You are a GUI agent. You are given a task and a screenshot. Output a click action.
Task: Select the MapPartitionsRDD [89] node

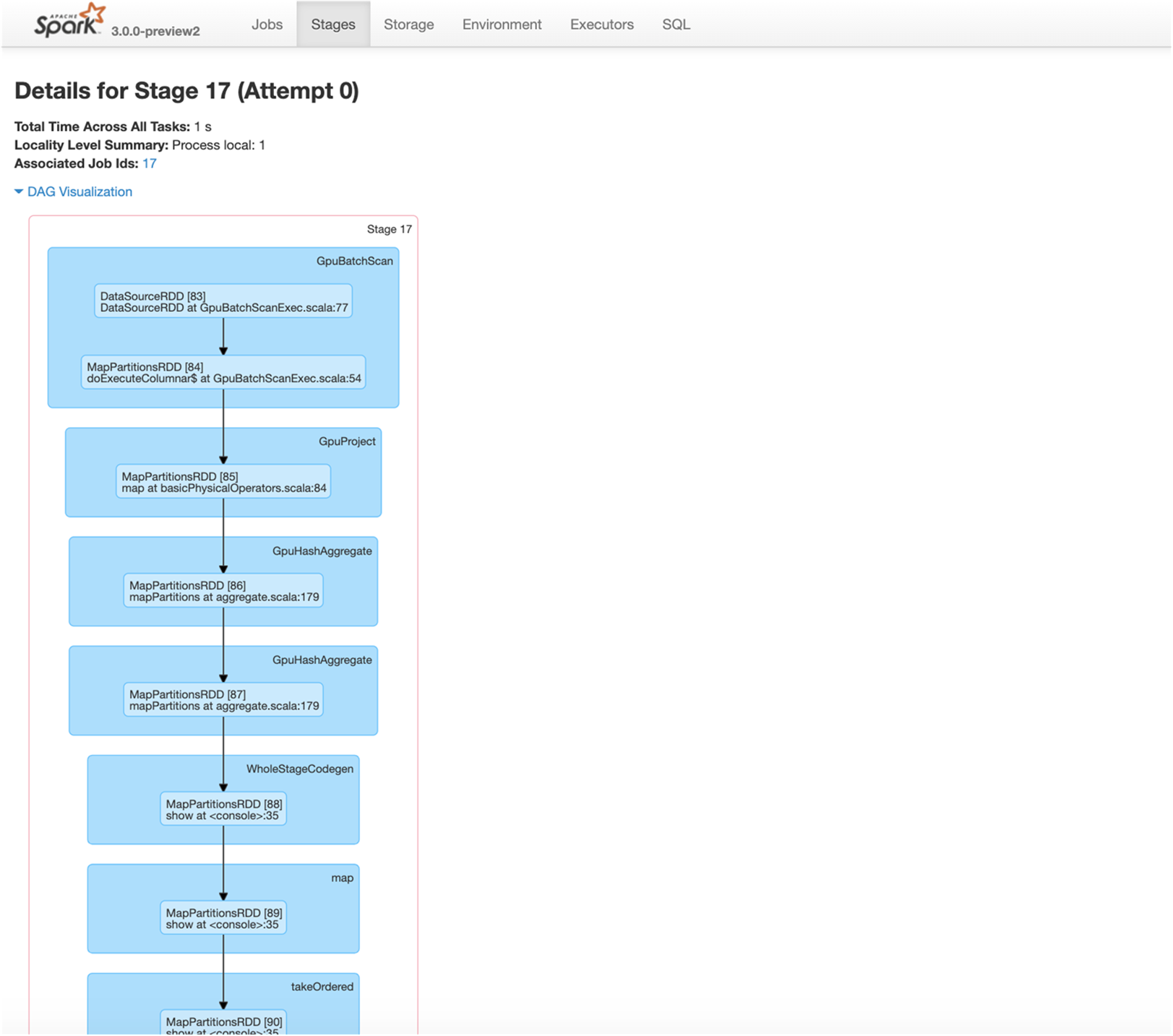223,918
